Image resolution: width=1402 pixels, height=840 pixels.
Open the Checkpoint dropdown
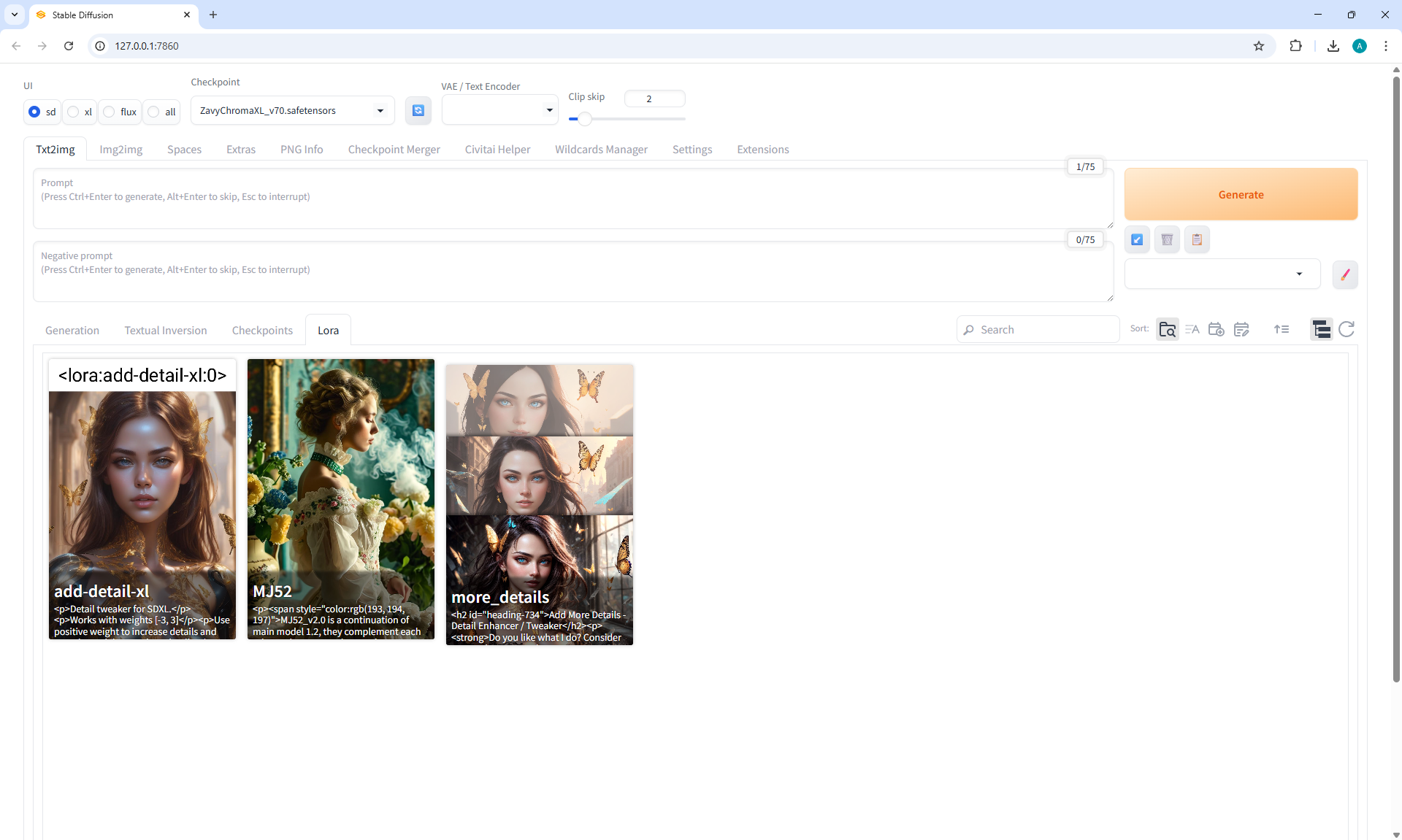[292, 110]
